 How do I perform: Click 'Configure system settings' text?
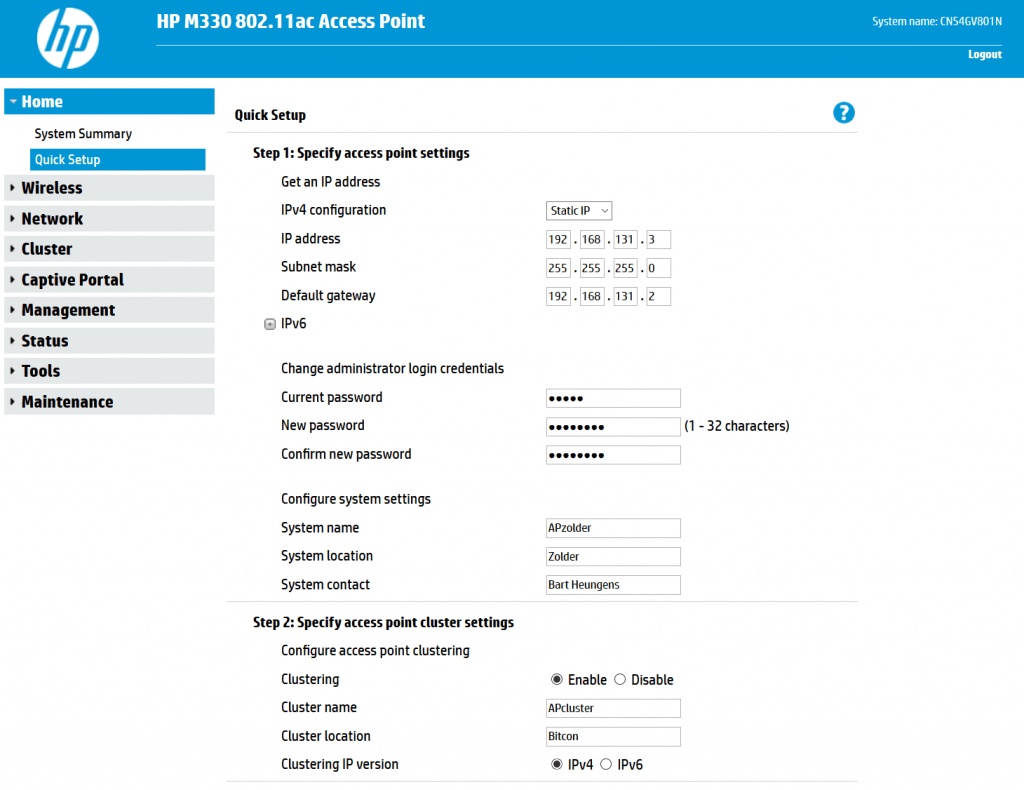pyautogui.click(x=356, y=499)
